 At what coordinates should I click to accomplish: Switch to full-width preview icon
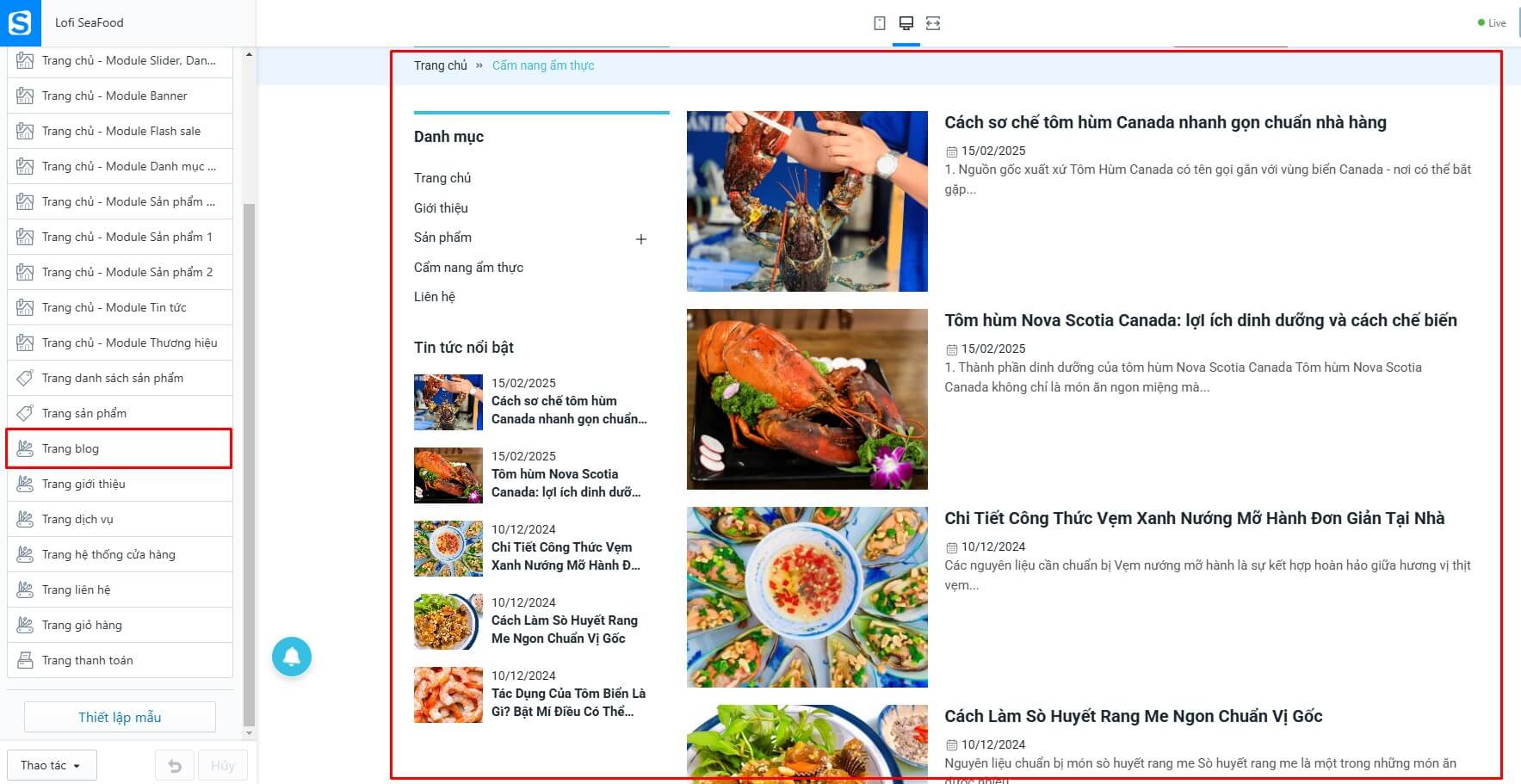[933, 23]
